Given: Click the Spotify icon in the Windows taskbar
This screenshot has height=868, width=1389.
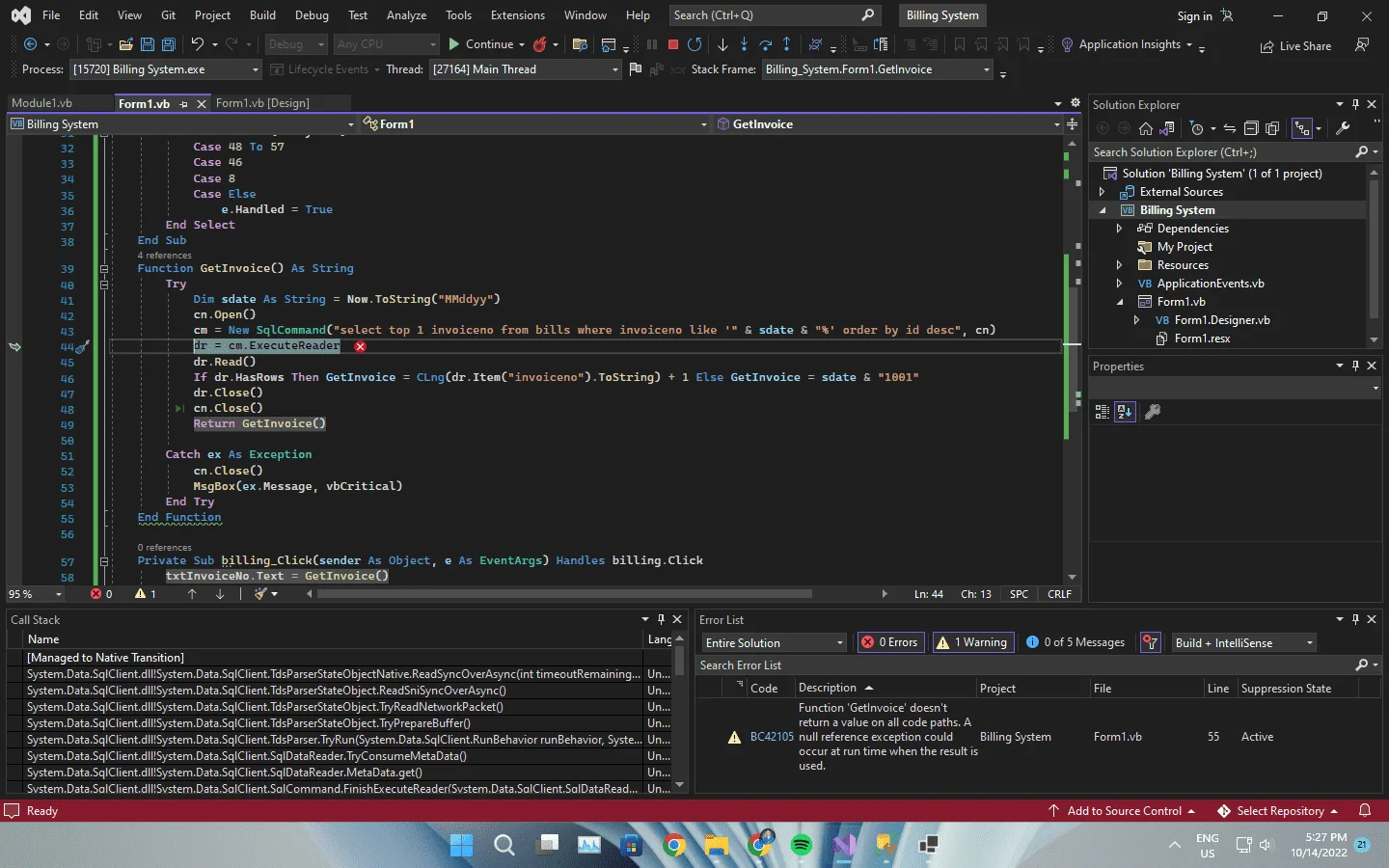Looking at the screenshot, I should (x=802, y=845).
